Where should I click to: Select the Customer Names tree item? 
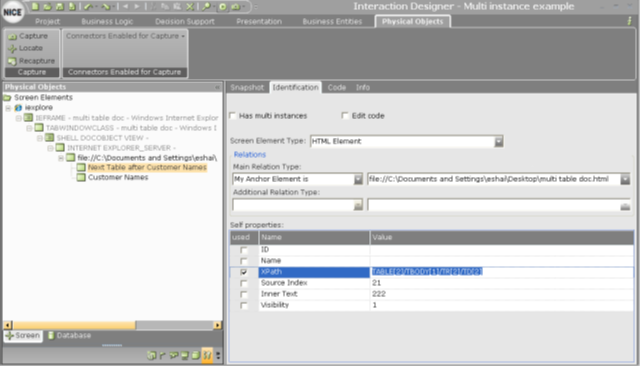[x=118, y=177]
